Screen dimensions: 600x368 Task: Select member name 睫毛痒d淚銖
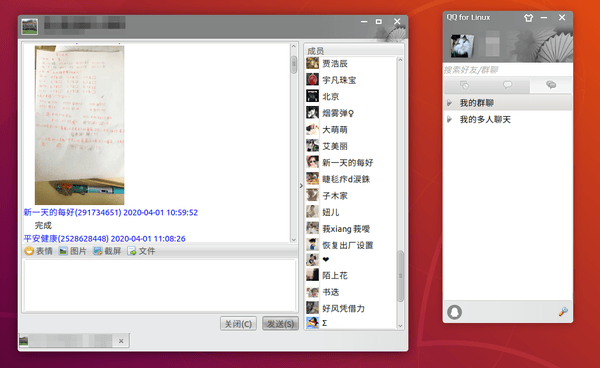pyautogui.click(x=346, y=179)
